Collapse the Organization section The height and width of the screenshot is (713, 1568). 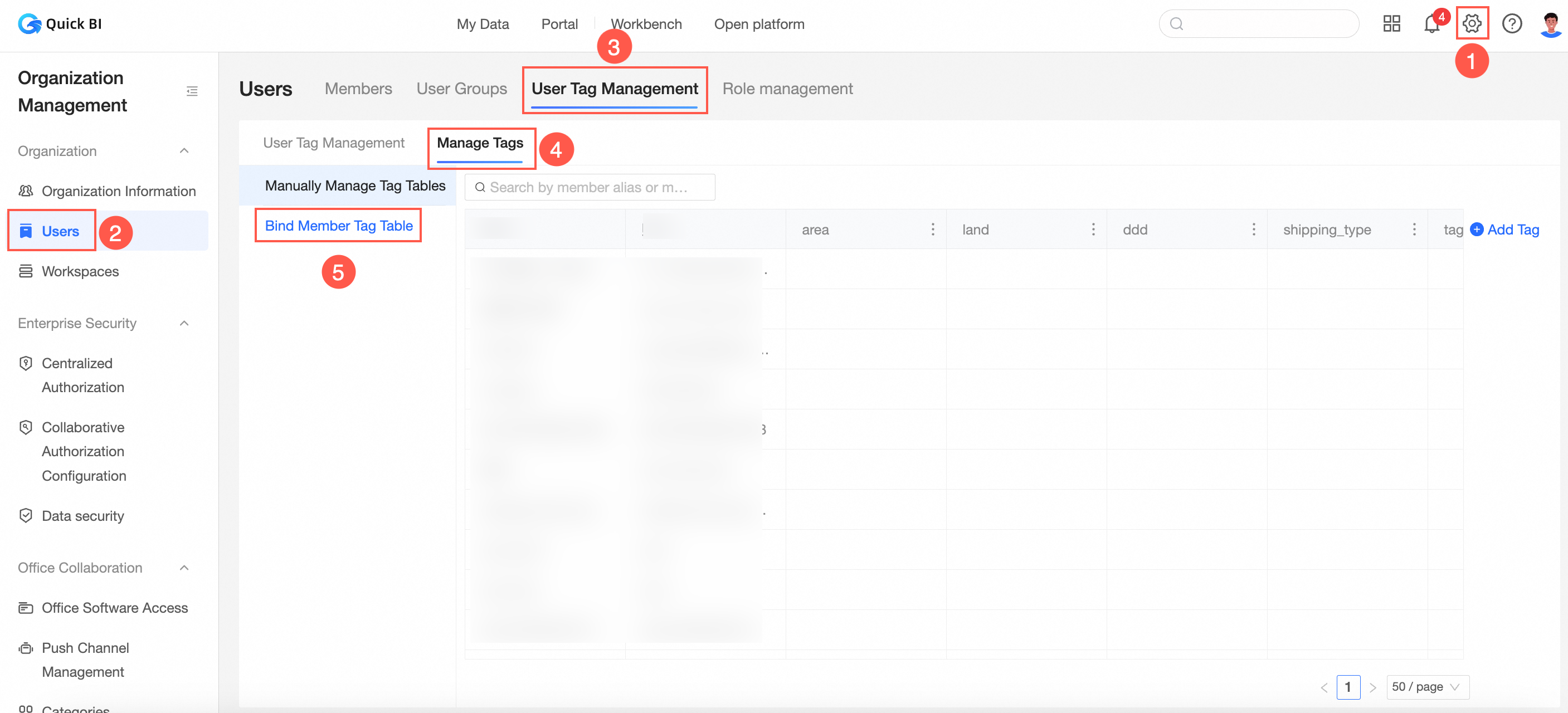[x=184, y=151]
